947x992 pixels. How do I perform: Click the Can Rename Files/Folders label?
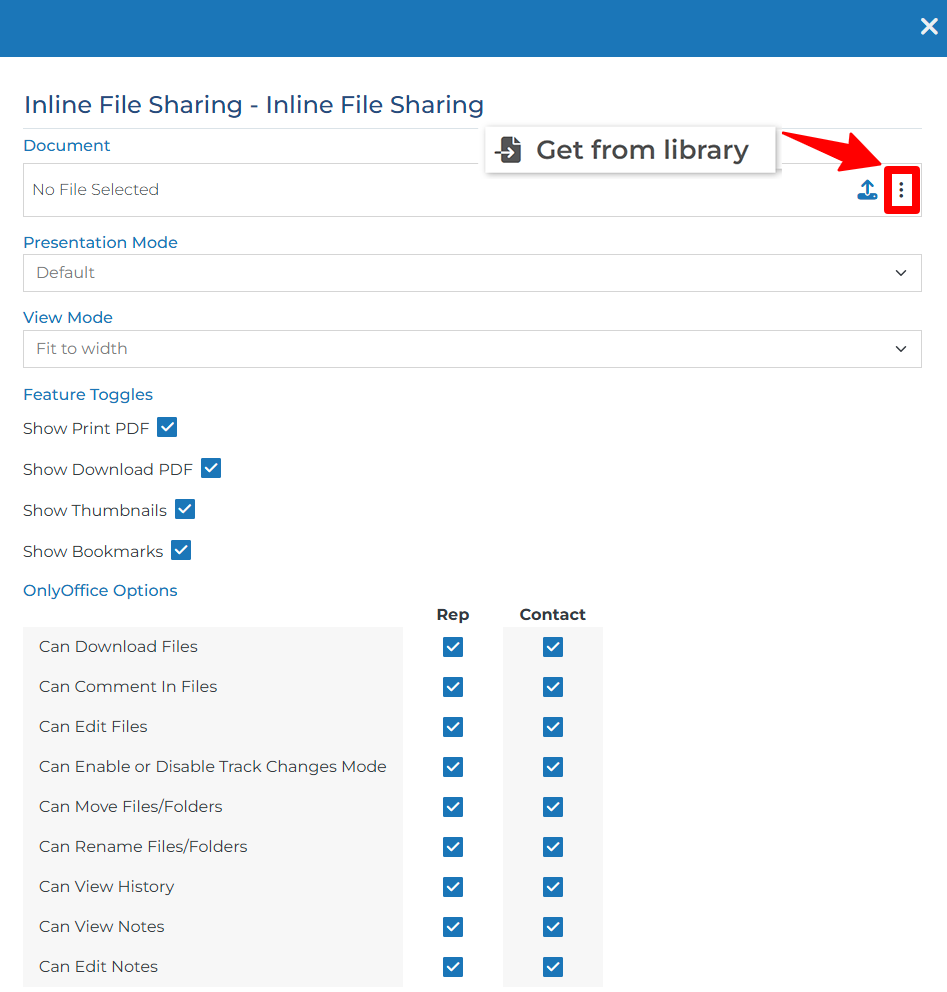143,846
